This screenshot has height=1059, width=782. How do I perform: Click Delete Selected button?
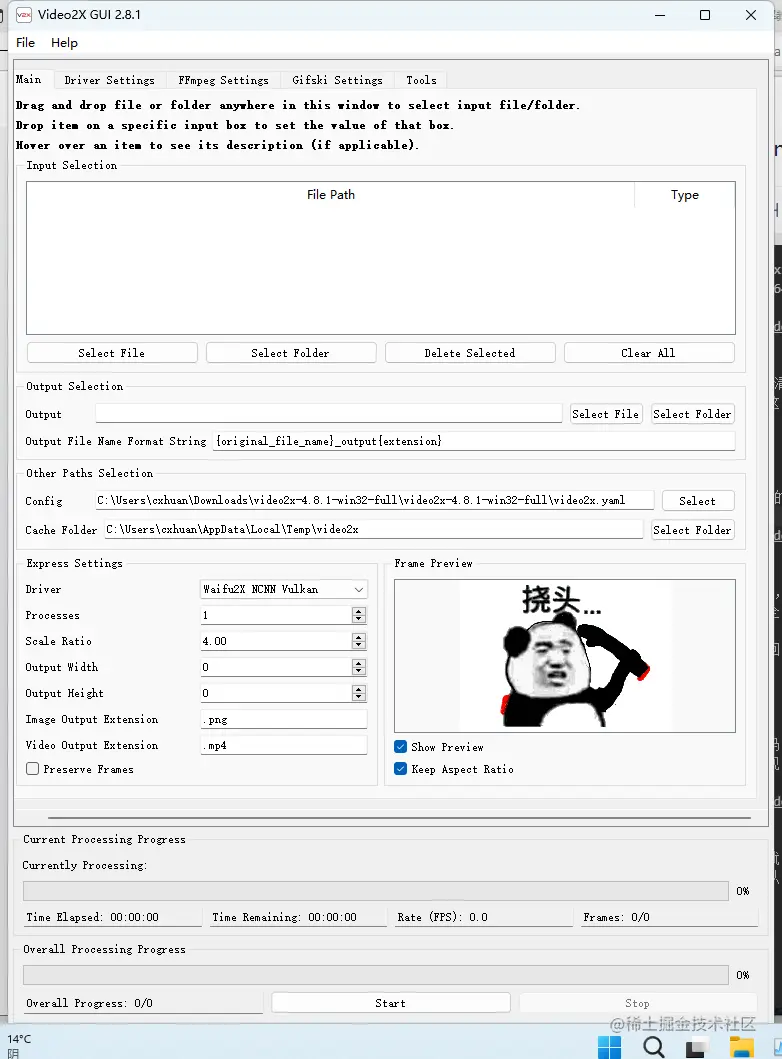tap(470, 353)
